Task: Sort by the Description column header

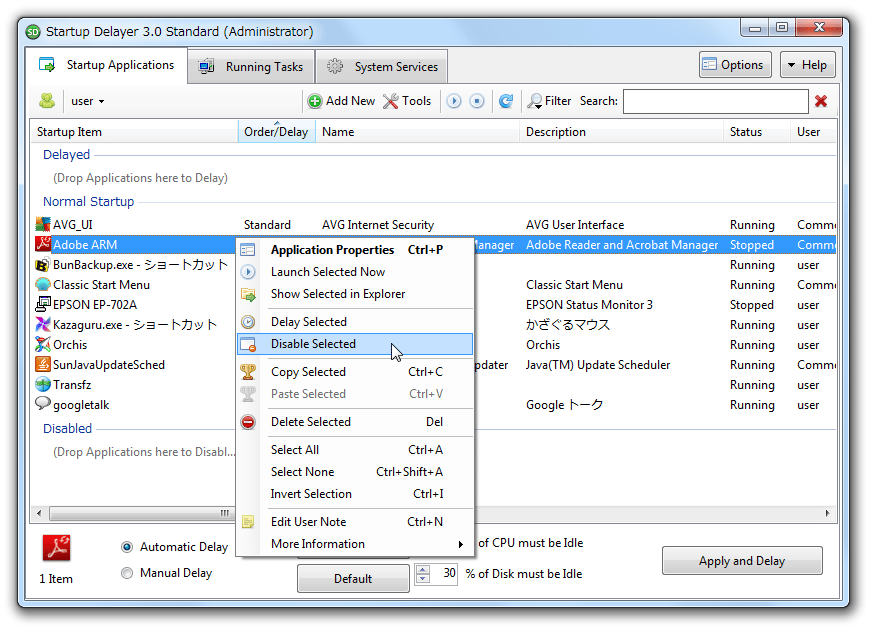Action: (621, 132)
